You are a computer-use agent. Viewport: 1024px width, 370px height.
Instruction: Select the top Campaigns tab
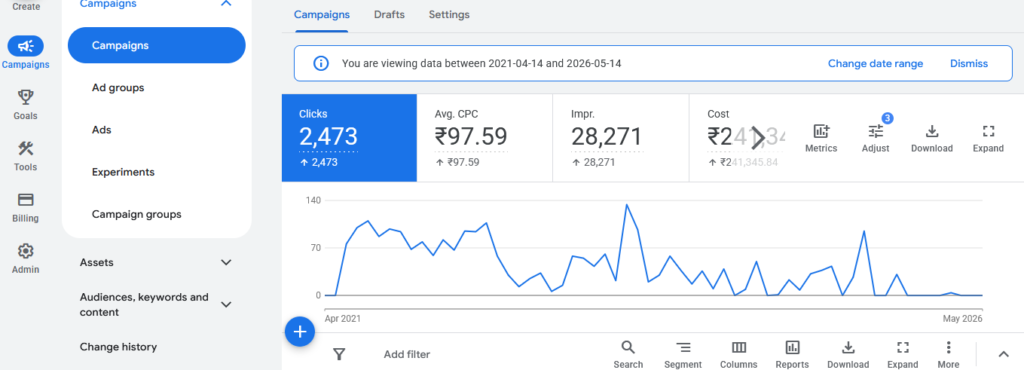pyautogui.click(x=321, y=14)
